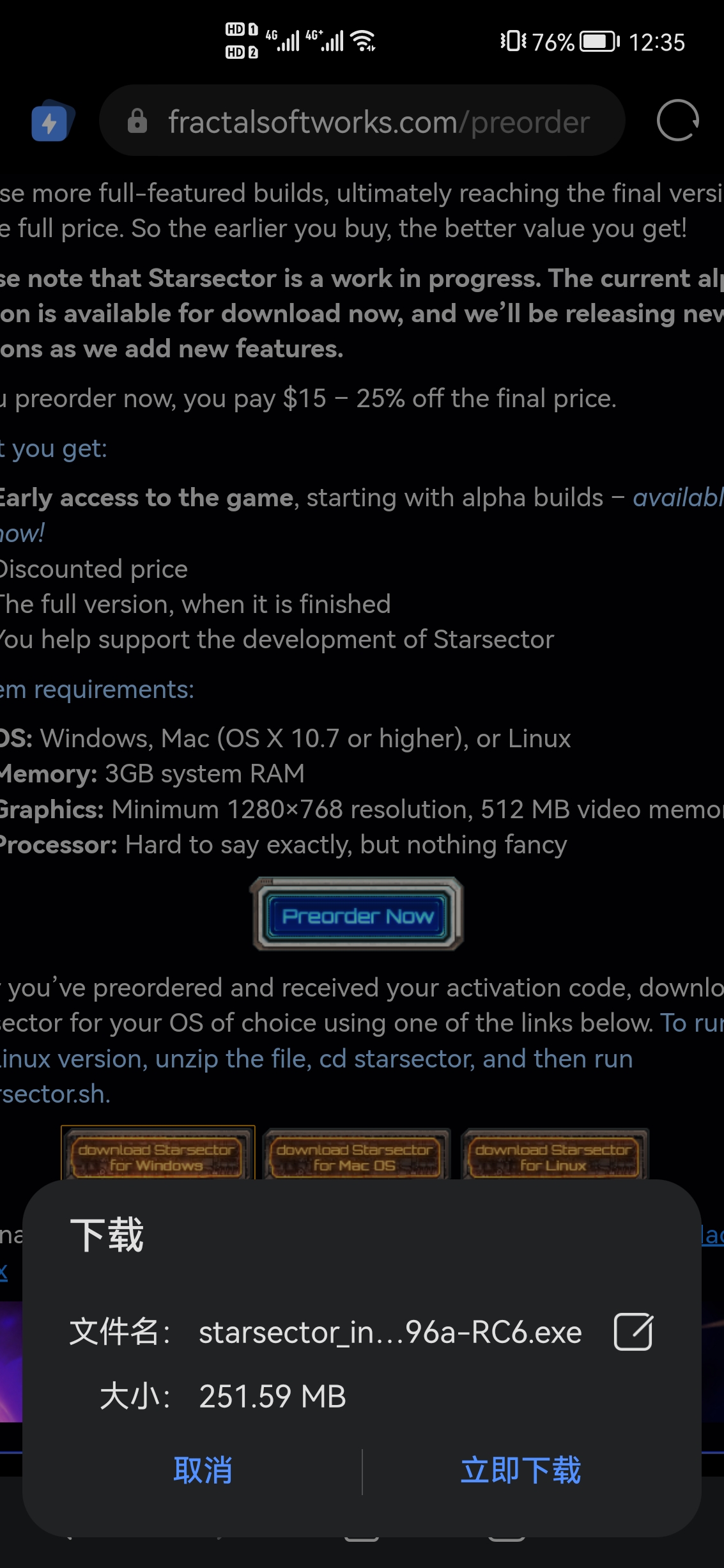Tap the blue lightning bolt browser icon
The width and height of the screenshot is (724, 1568).
[x=51, y=121]
